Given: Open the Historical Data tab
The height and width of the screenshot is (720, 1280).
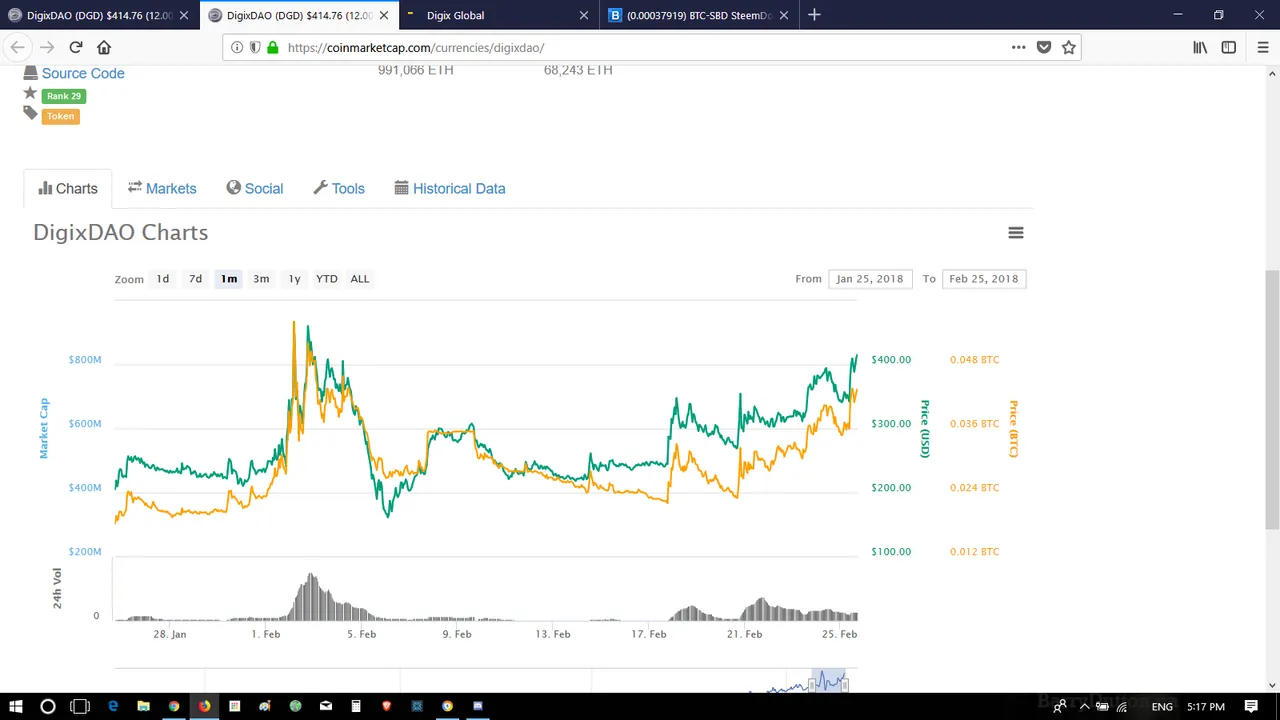Looking at the screenshot, I should 450,188.
